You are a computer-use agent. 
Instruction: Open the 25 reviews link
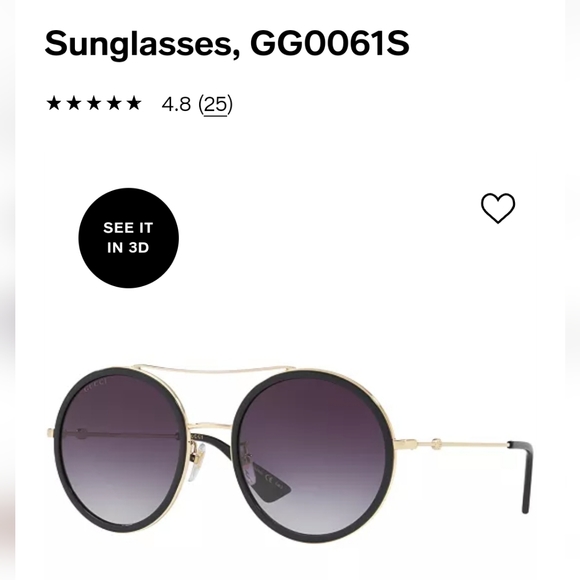pos(216,104)
